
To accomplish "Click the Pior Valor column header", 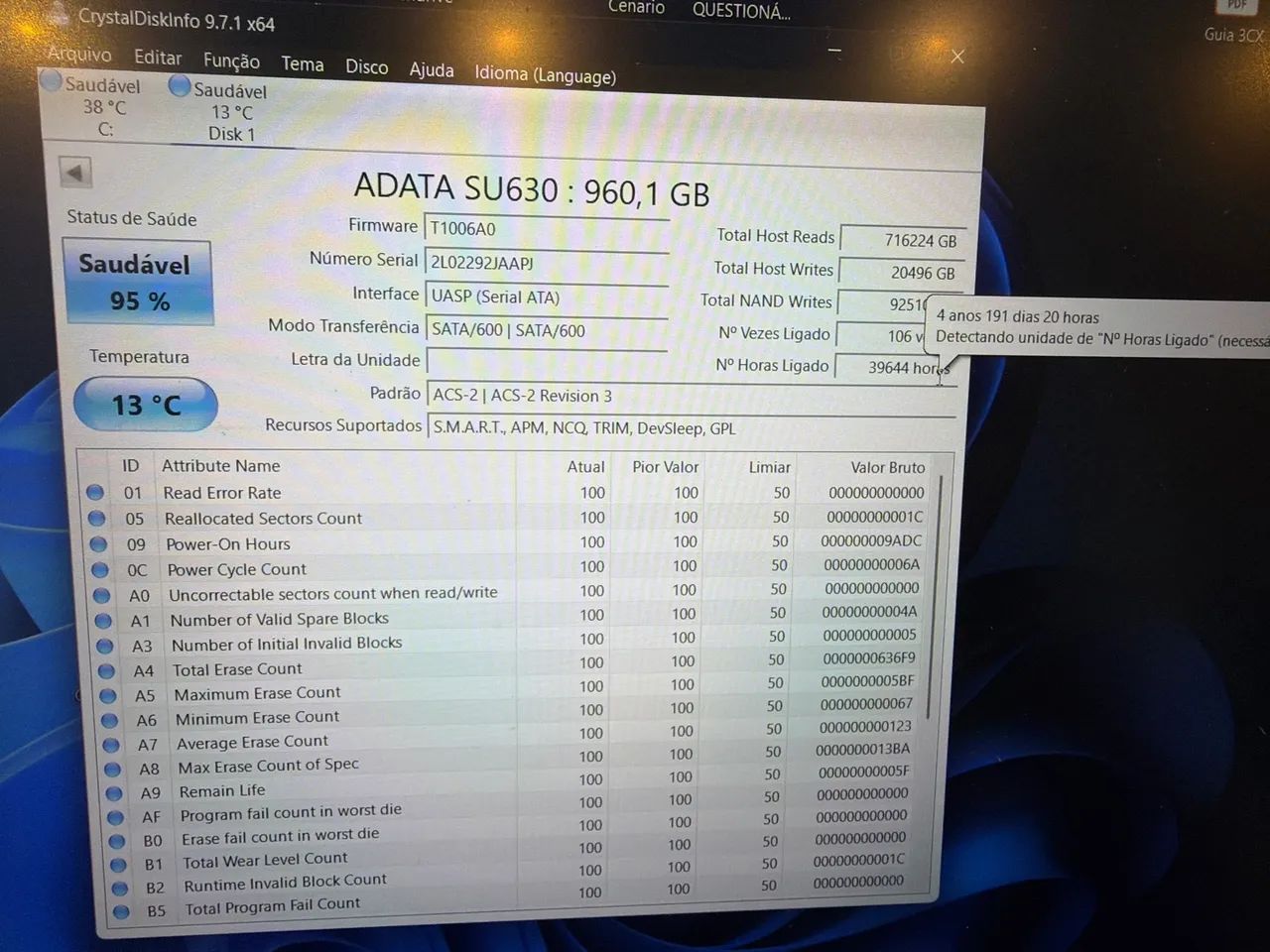I will pyautogui.click(x=665, y=466).
